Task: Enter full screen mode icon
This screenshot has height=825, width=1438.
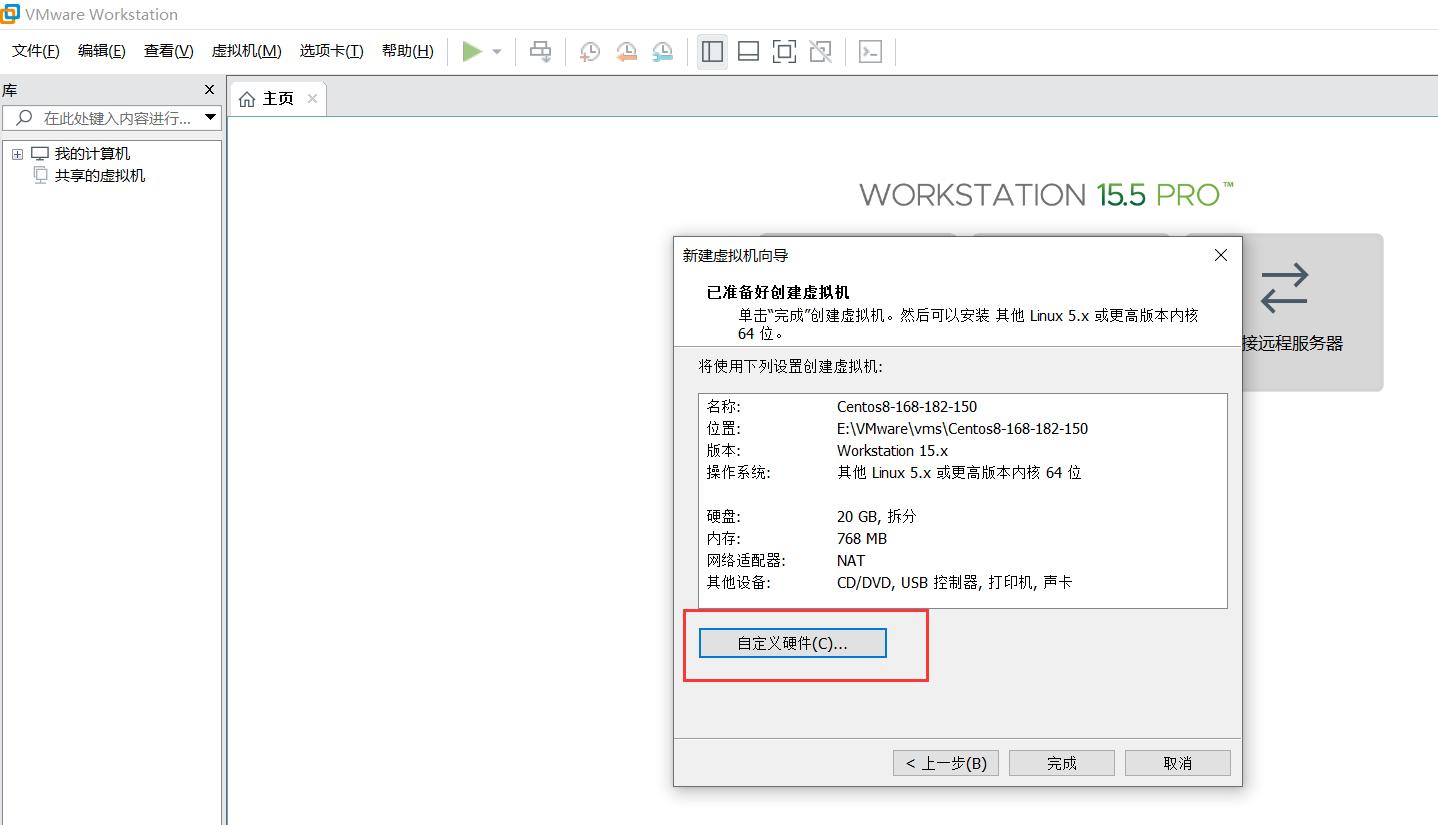Action: pyautogui.click(x=784, y=51)
